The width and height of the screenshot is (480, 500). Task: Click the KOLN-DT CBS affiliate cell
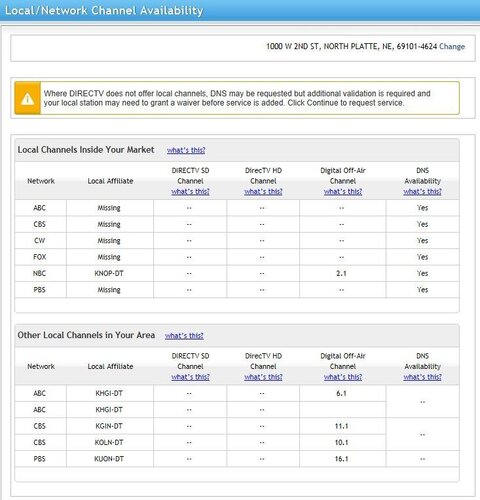tap(109, 443)
